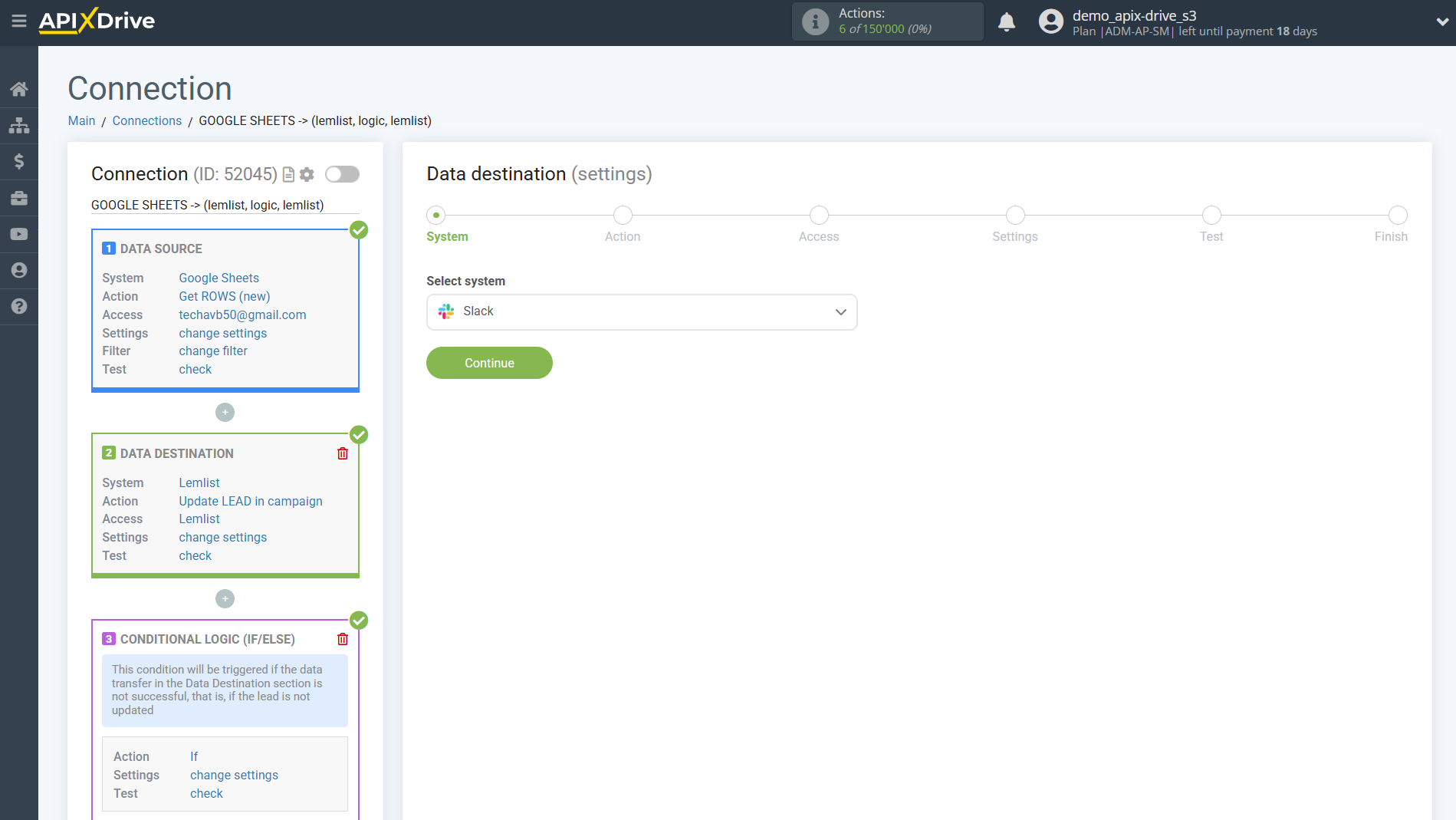Open Data Destination change settings link
Viewport: 1456px width, 820px height.
click(x=223, y=537)
